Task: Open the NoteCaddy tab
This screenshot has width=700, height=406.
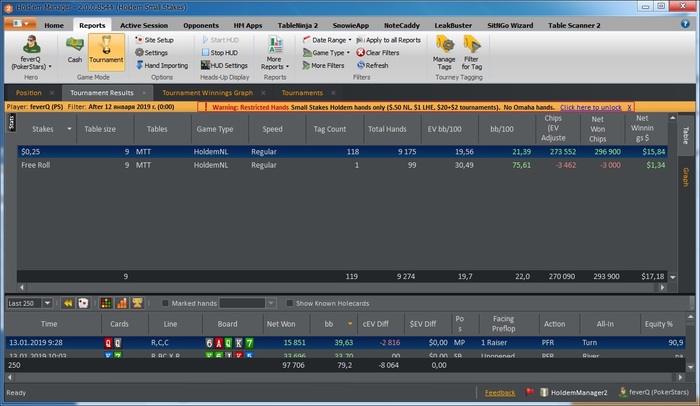Action: (402, 25)
